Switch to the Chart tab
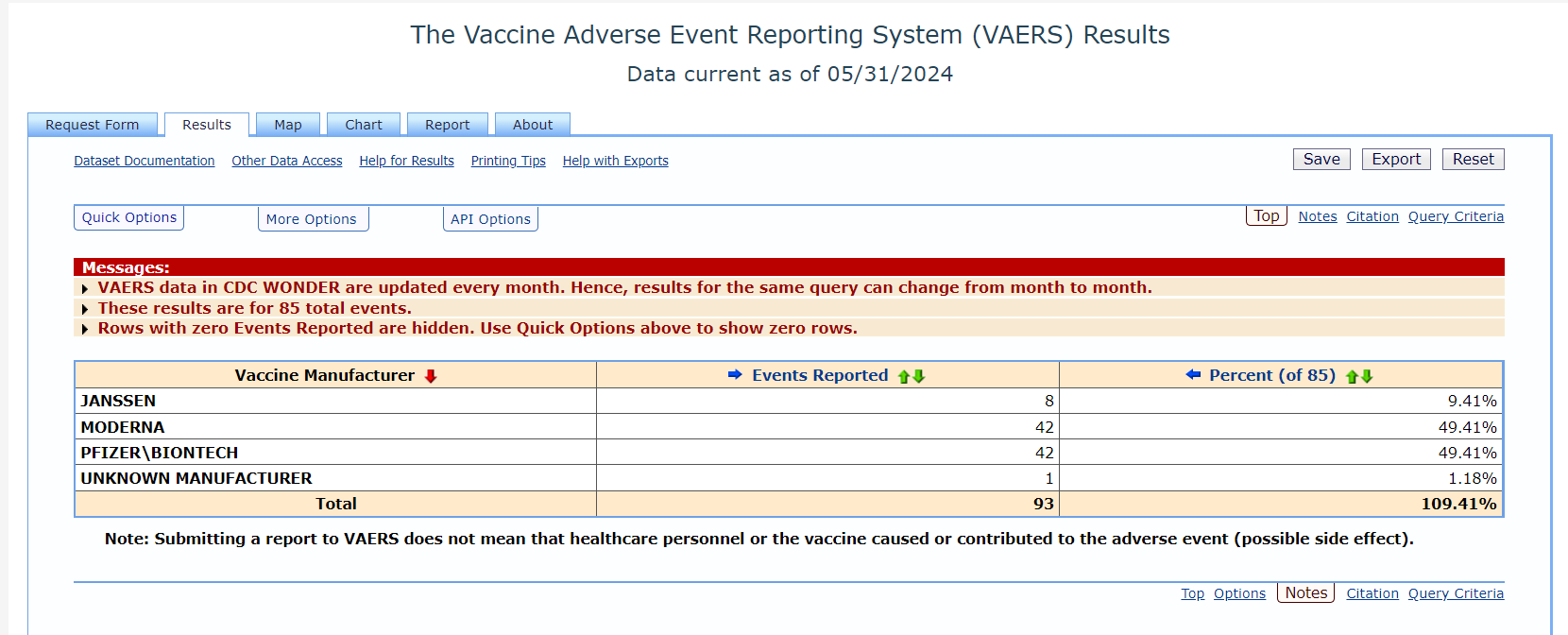1568x635 pixels. pyautogui.click(x=364, y=125)
